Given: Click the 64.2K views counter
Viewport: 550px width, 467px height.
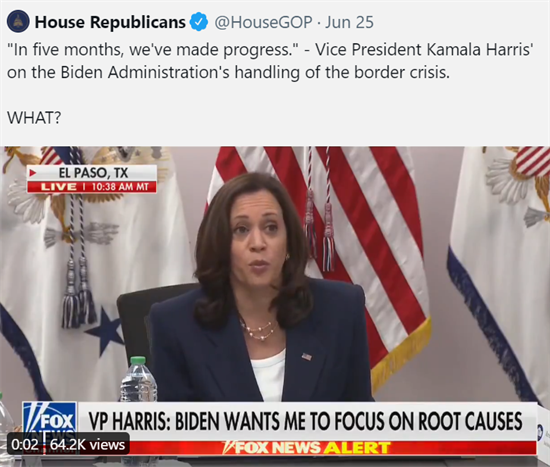Looking at the screenshot, I should [87, 445].
